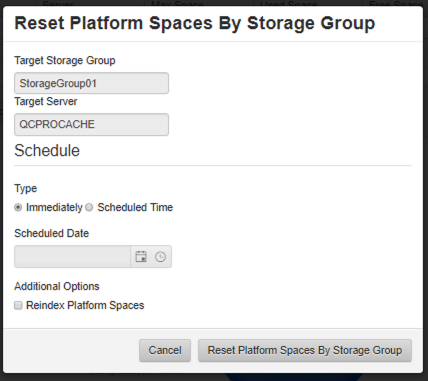Click the 'Scheduled Date' label
Screen dimensions: 428x381
click(x=52, y=233)
